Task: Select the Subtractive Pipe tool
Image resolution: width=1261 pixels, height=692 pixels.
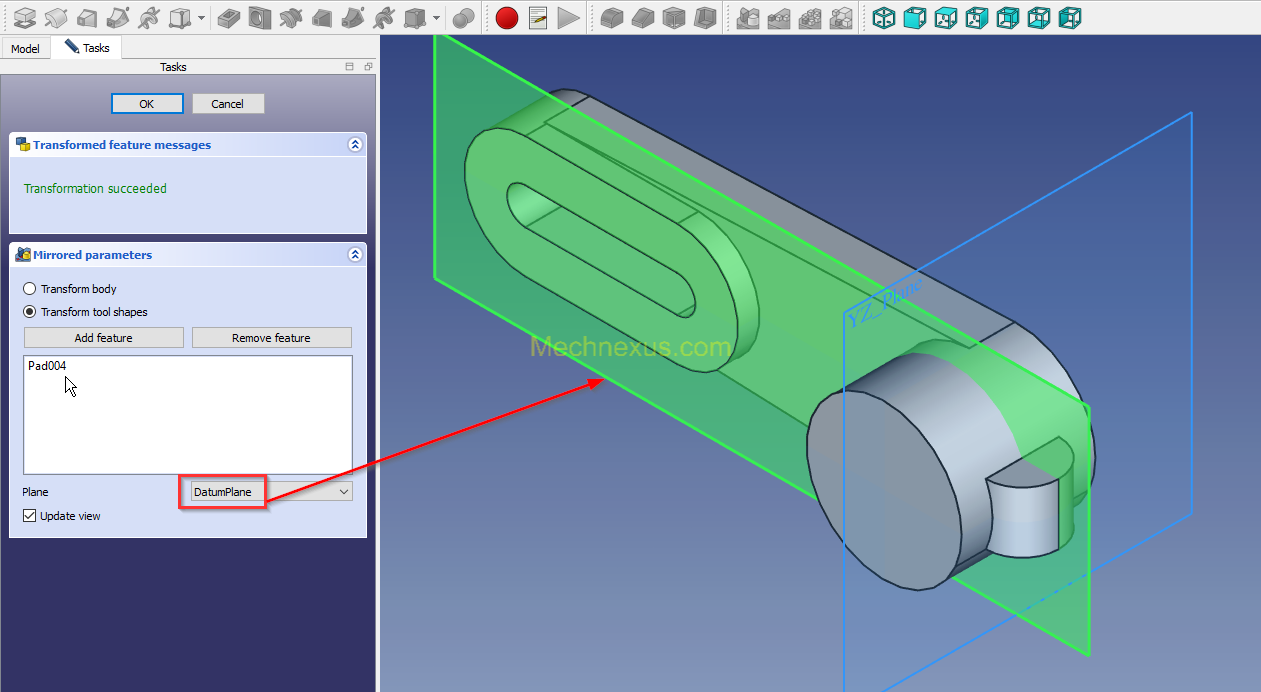Action: [x=352, y=17]
